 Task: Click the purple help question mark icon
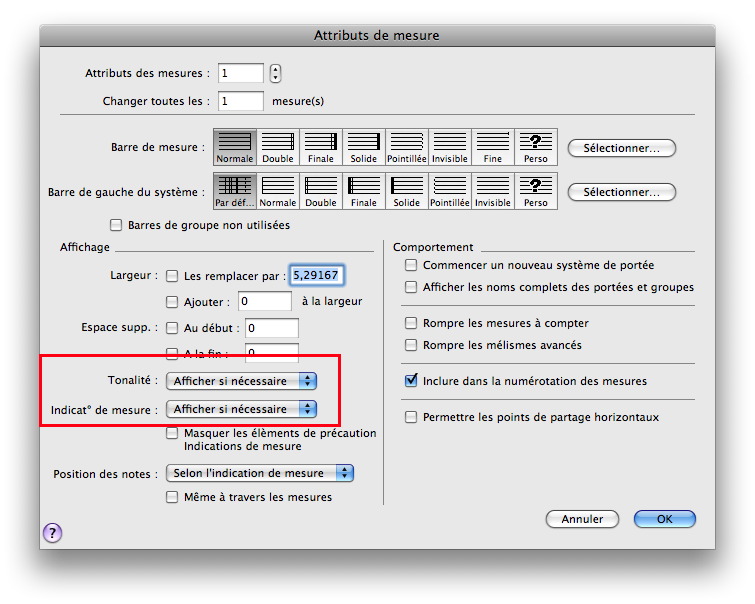[52, 533]
